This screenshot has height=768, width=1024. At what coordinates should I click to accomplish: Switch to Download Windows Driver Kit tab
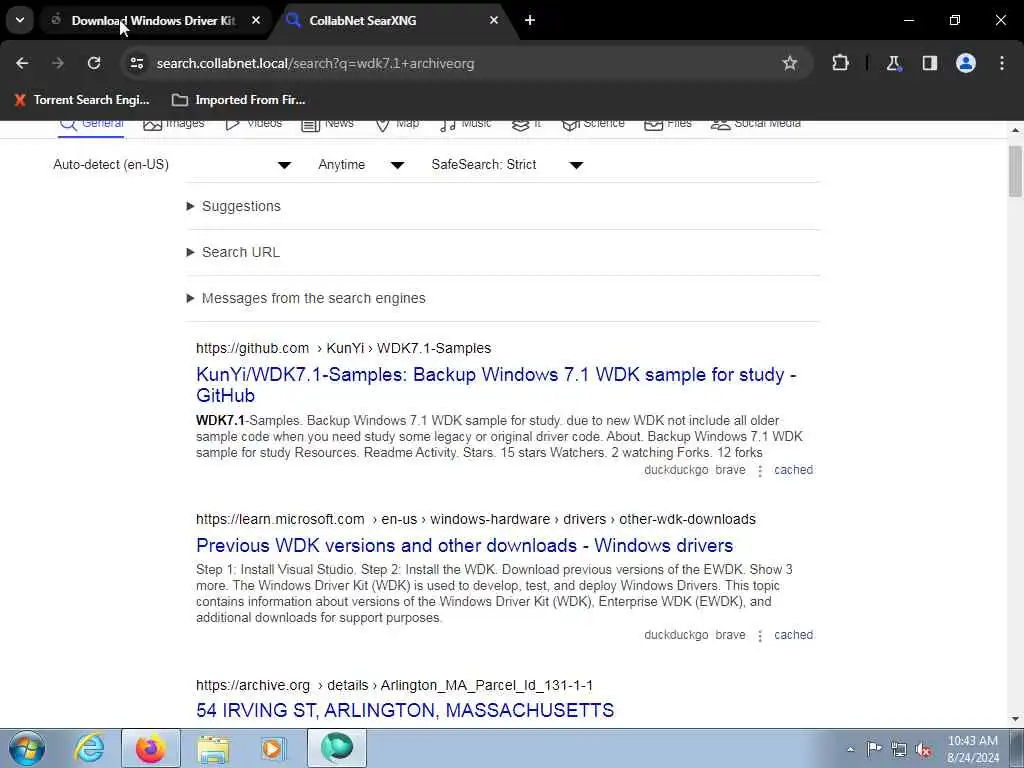153,21
